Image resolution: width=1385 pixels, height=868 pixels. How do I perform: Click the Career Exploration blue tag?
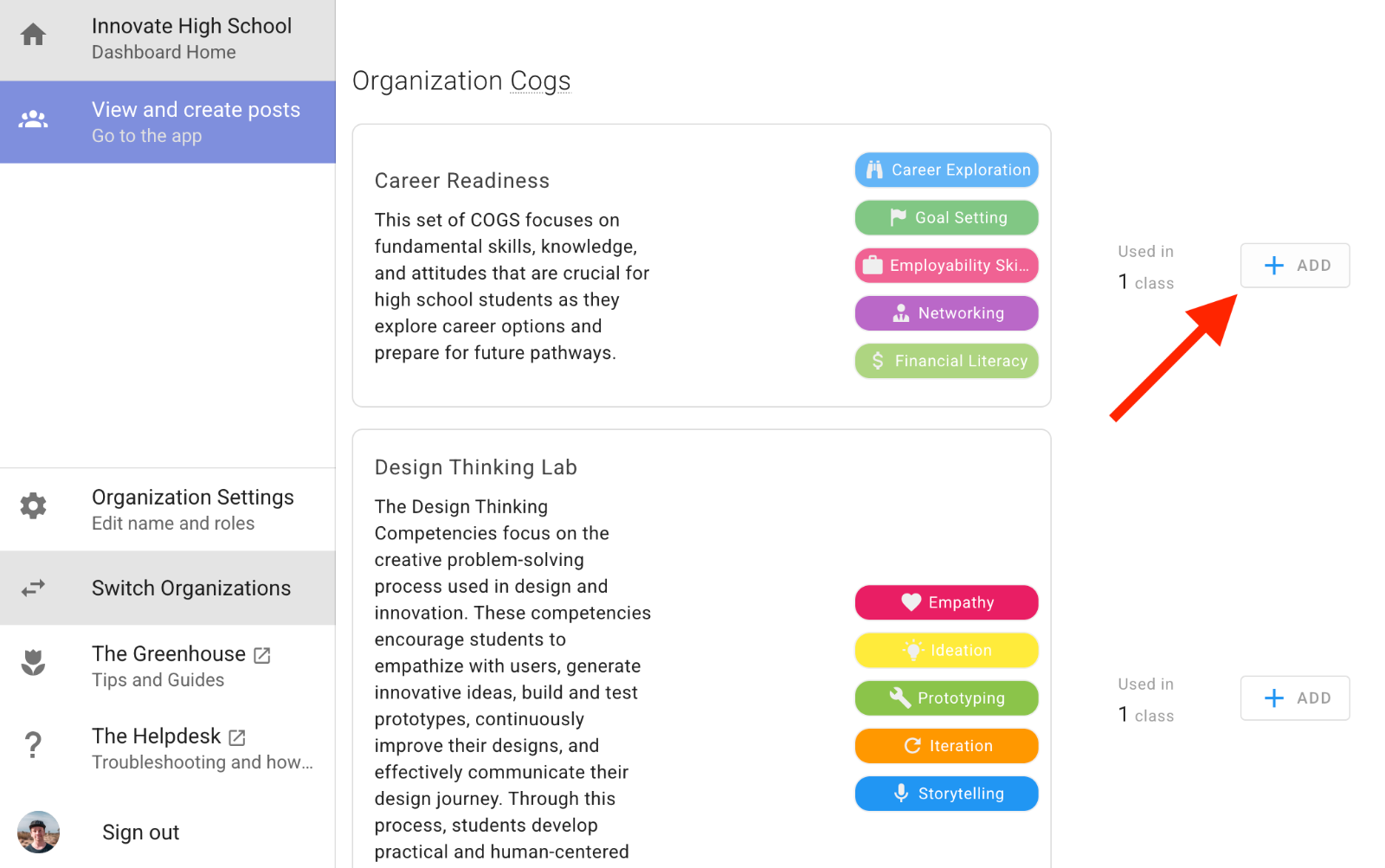coord(946,170)
